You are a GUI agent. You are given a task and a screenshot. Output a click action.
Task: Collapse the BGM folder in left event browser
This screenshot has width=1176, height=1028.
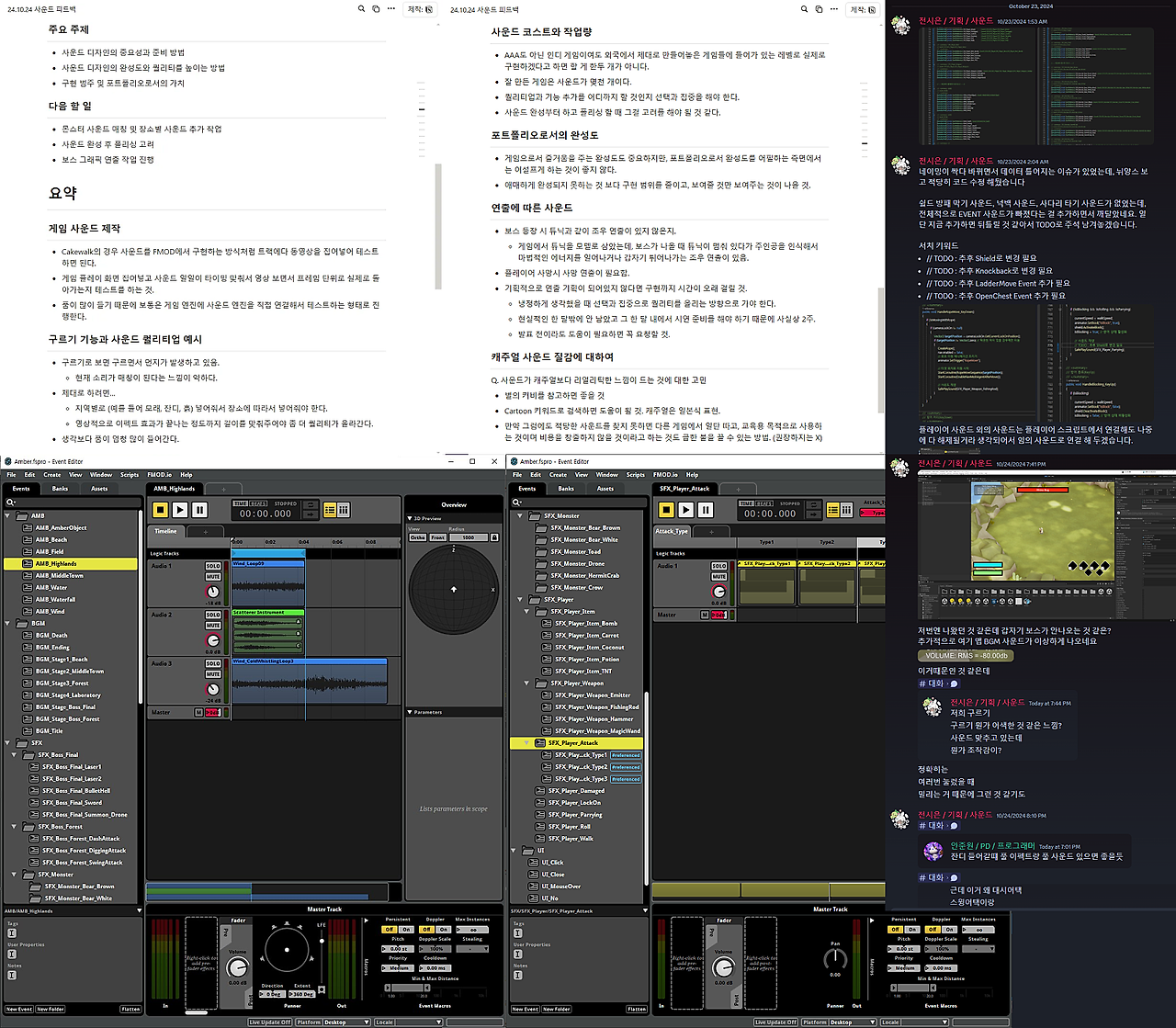pos(8,623)
